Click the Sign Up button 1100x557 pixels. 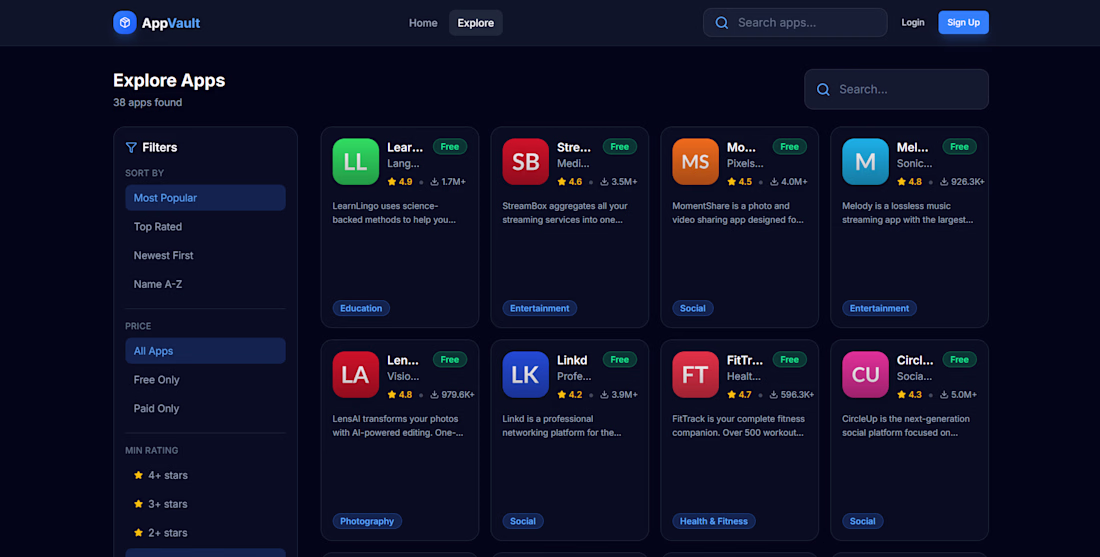tap(963, 22)
